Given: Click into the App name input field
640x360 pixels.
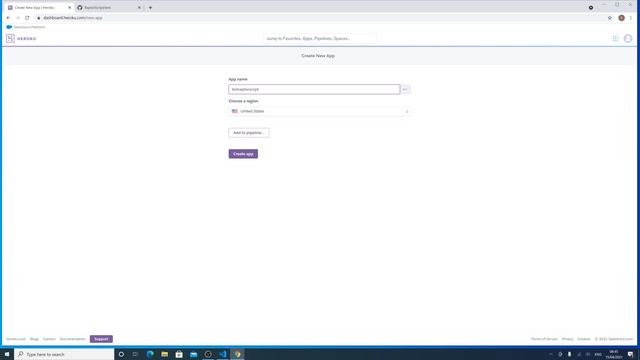Looking at the screenshot, I should pos(314,89).
